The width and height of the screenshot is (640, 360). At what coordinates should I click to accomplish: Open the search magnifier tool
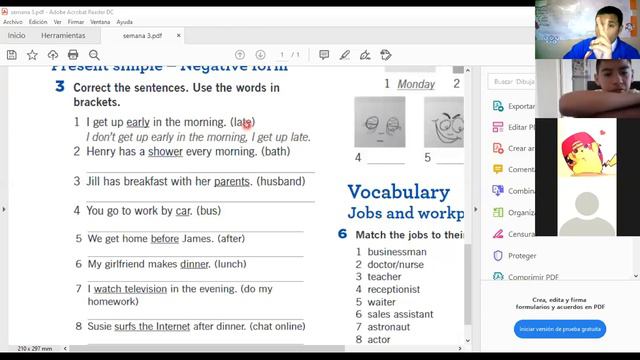pos(94,55)
